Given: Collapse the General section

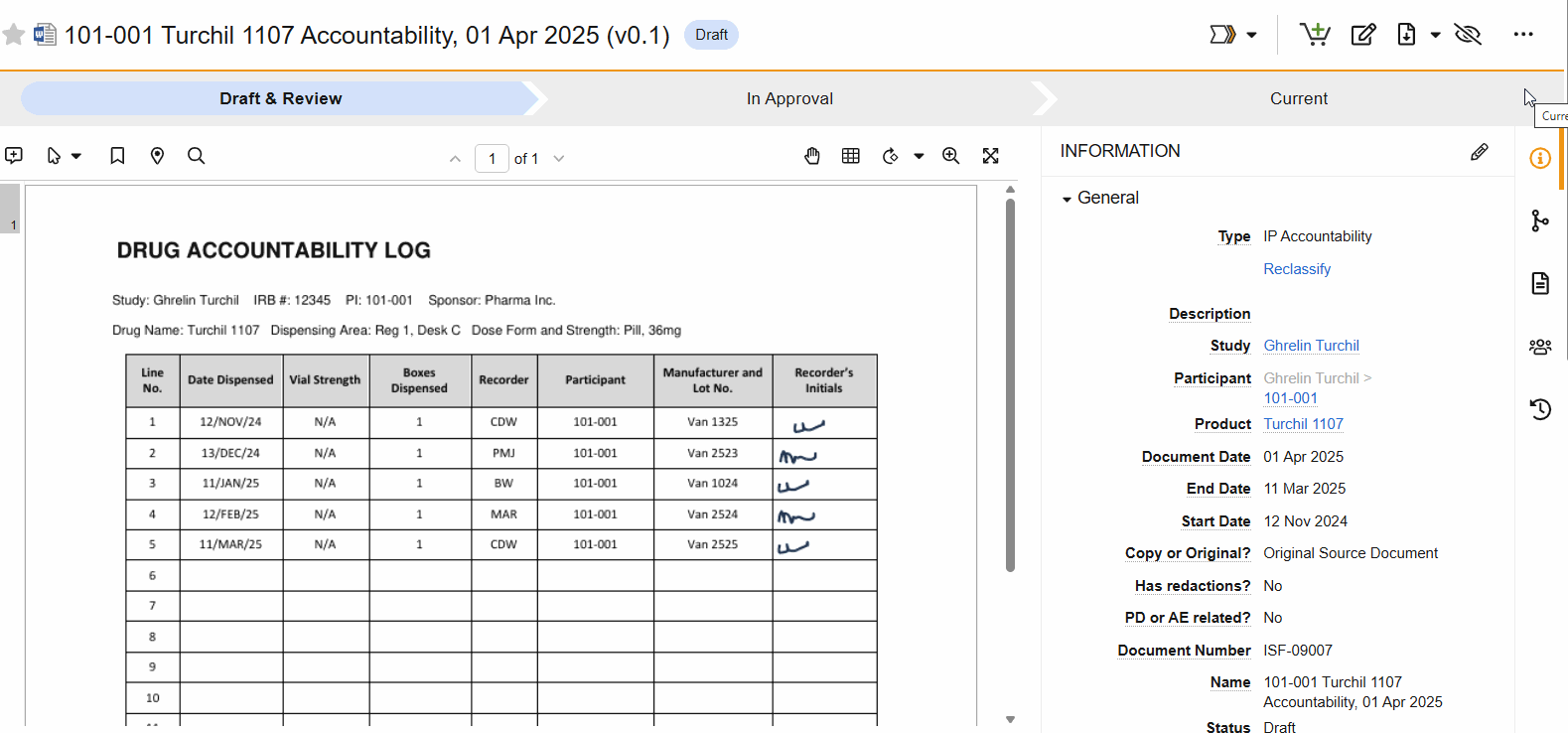Looking at the screenshot, I should point(1068,199).
